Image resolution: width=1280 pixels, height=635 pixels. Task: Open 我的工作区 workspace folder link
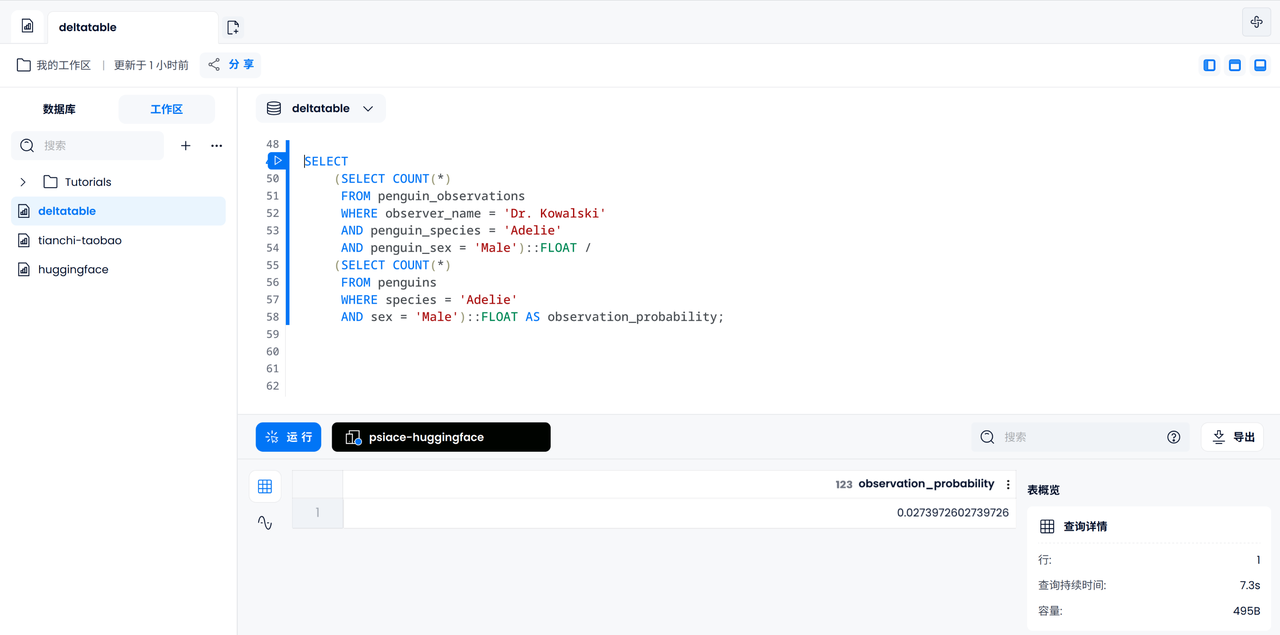tap(54, 65)
